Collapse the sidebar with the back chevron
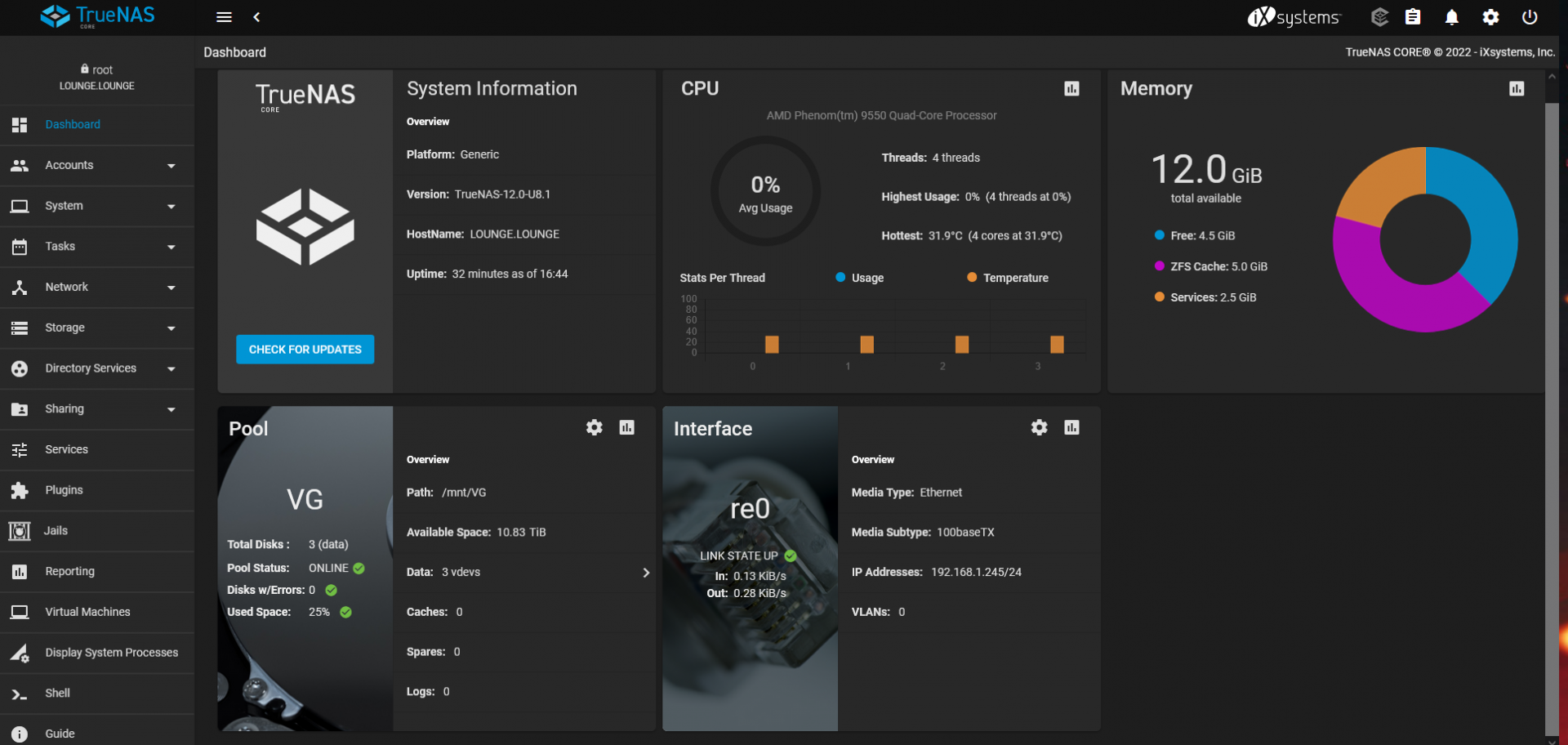1568x745 pixels. (x=256, y=17)
